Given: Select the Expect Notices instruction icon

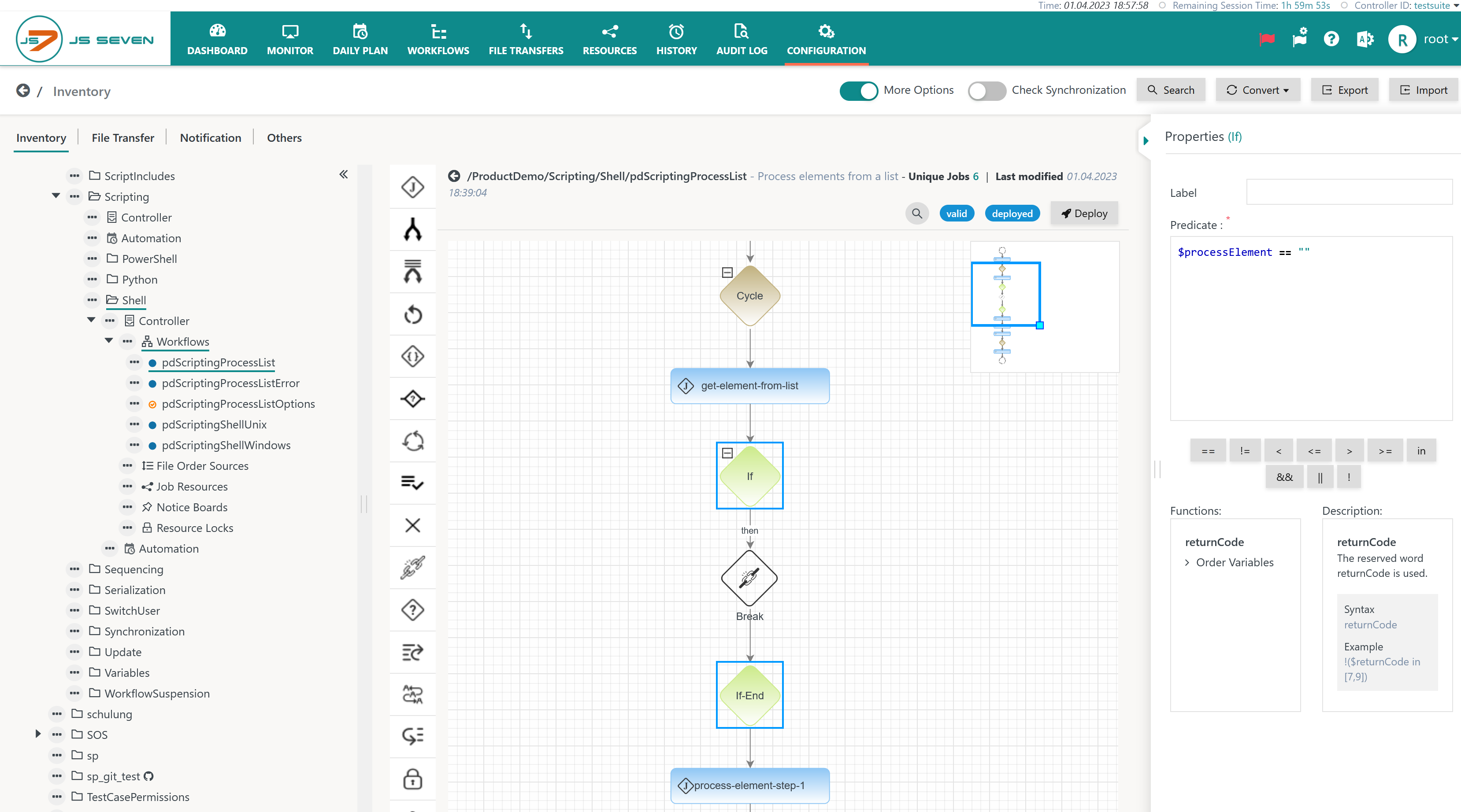Looking at the screenshot, I should (412, 736).
